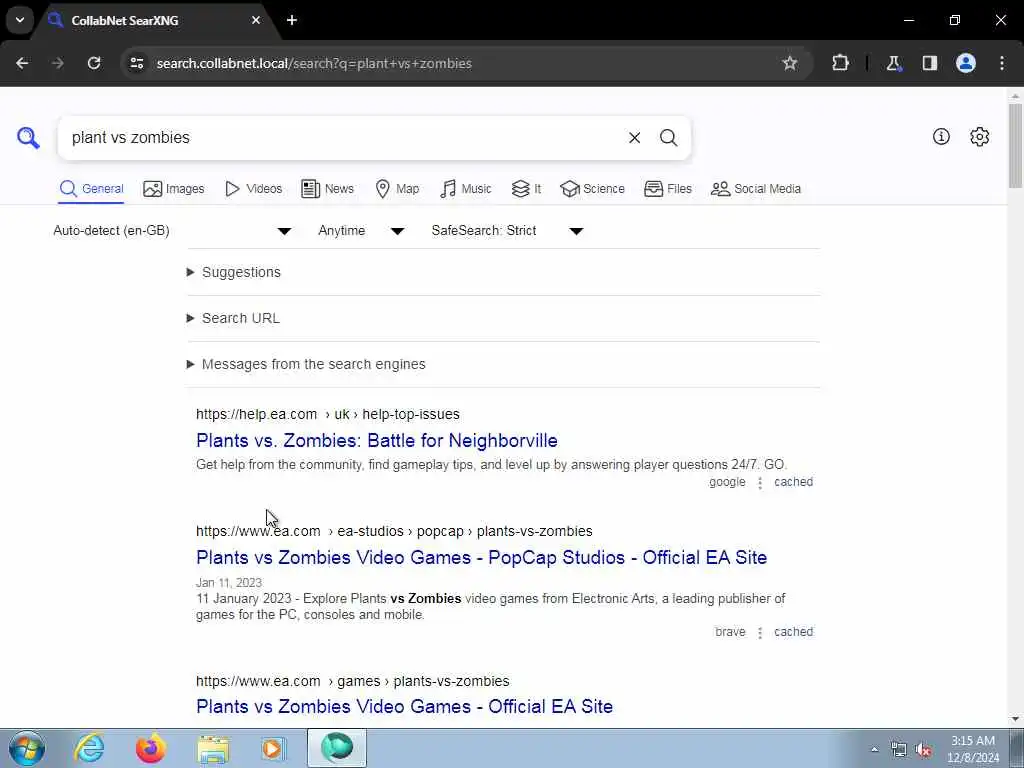This screenshot has height=768, width=1024.
Task: Open SafeSearch: Strict dropdown
Action: click(x=507, y=231)
